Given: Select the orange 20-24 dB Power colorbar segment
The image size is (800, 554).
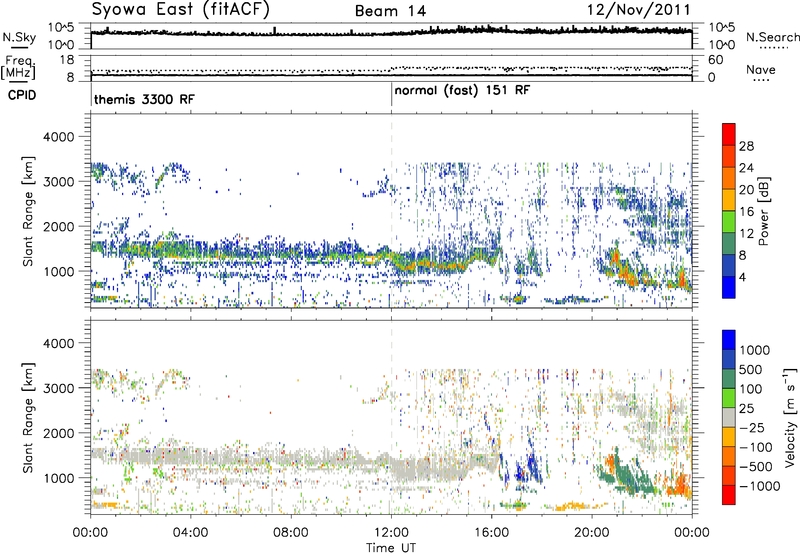Looking at the screenshot, I should pyautogui.click(x=729, y=178).
